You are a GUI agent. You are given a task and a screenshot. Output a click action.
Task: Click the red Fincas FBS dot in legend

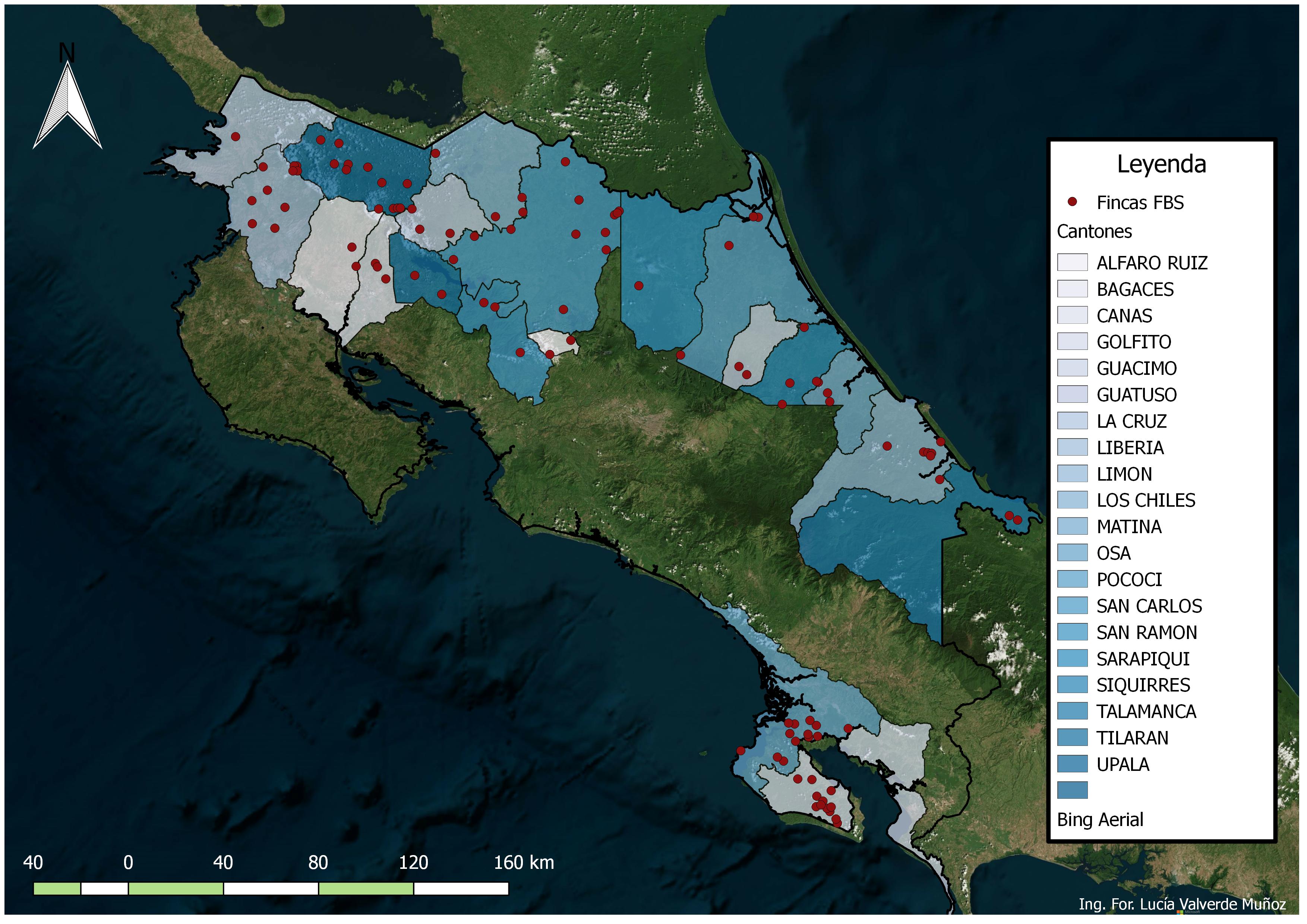pos(1072,202)
